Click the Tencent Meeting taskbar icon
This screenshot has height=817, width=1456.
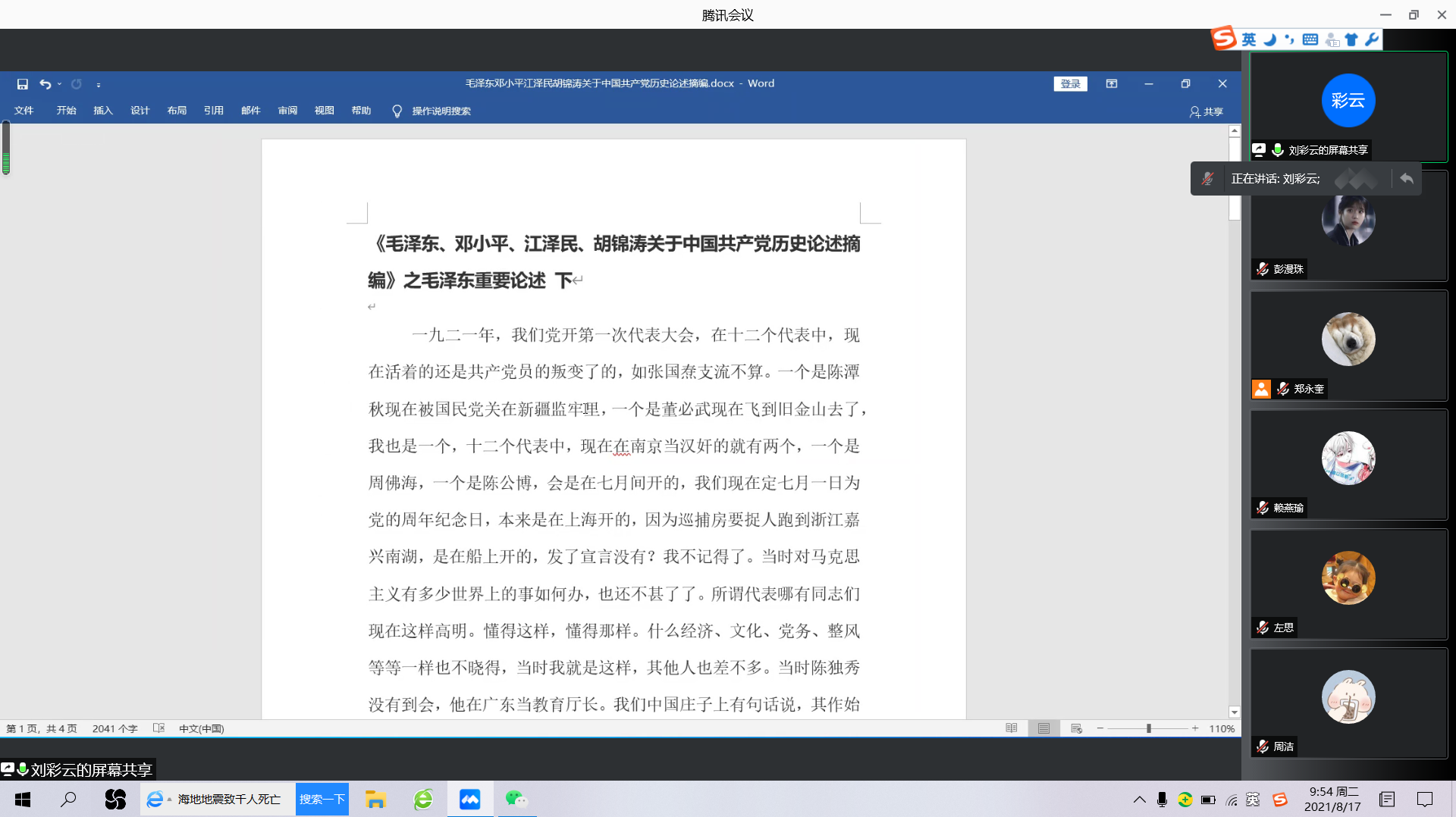point(469,799)
